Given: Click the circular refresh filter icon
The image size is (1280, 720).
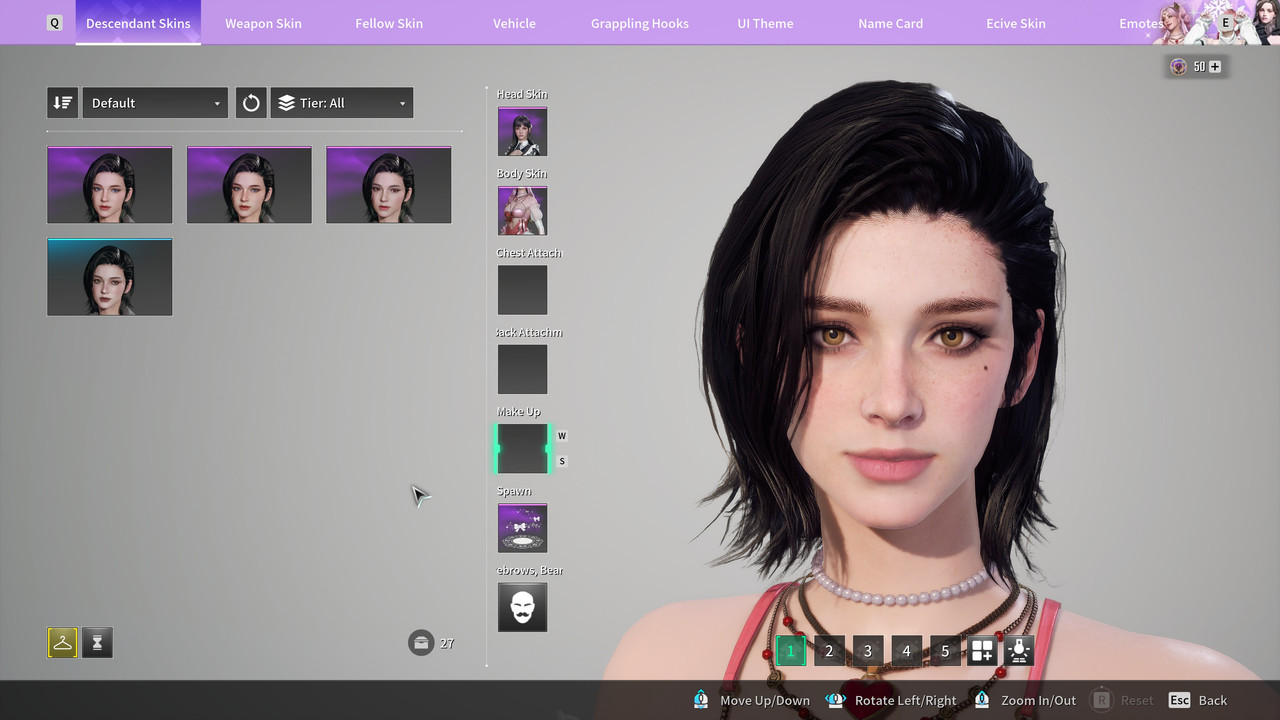Looking at the screenshot, I should pyautogui.click(x=251, y=103).
